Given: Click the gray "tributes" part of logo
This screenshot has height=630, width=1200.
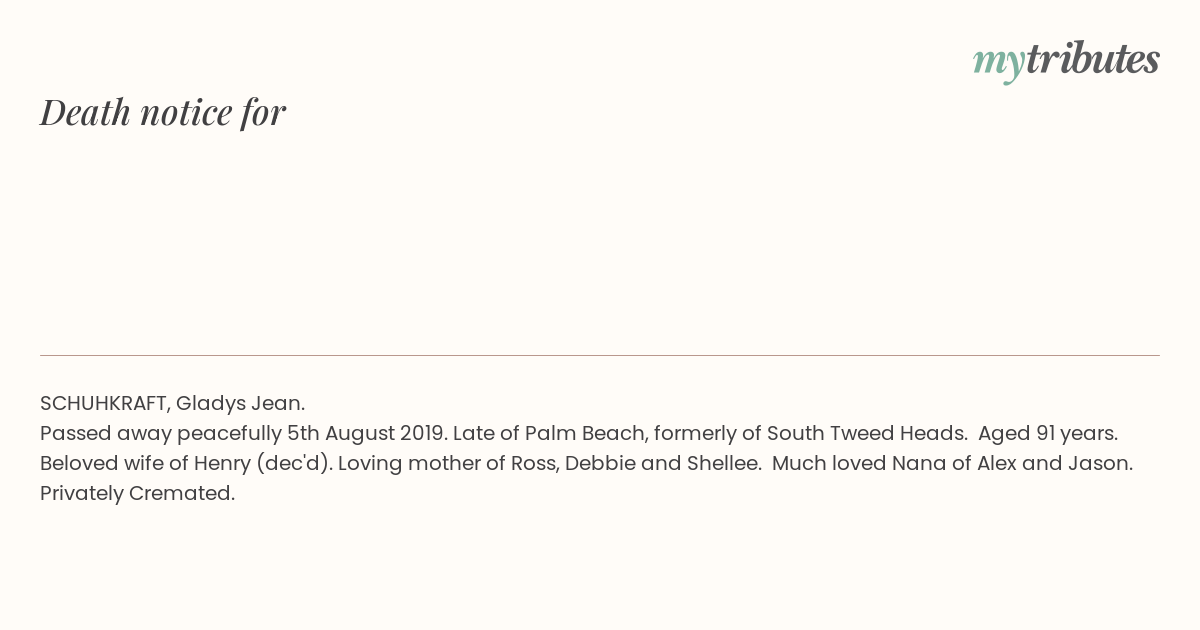Looking at the screenshot, I should [1093, 58].
